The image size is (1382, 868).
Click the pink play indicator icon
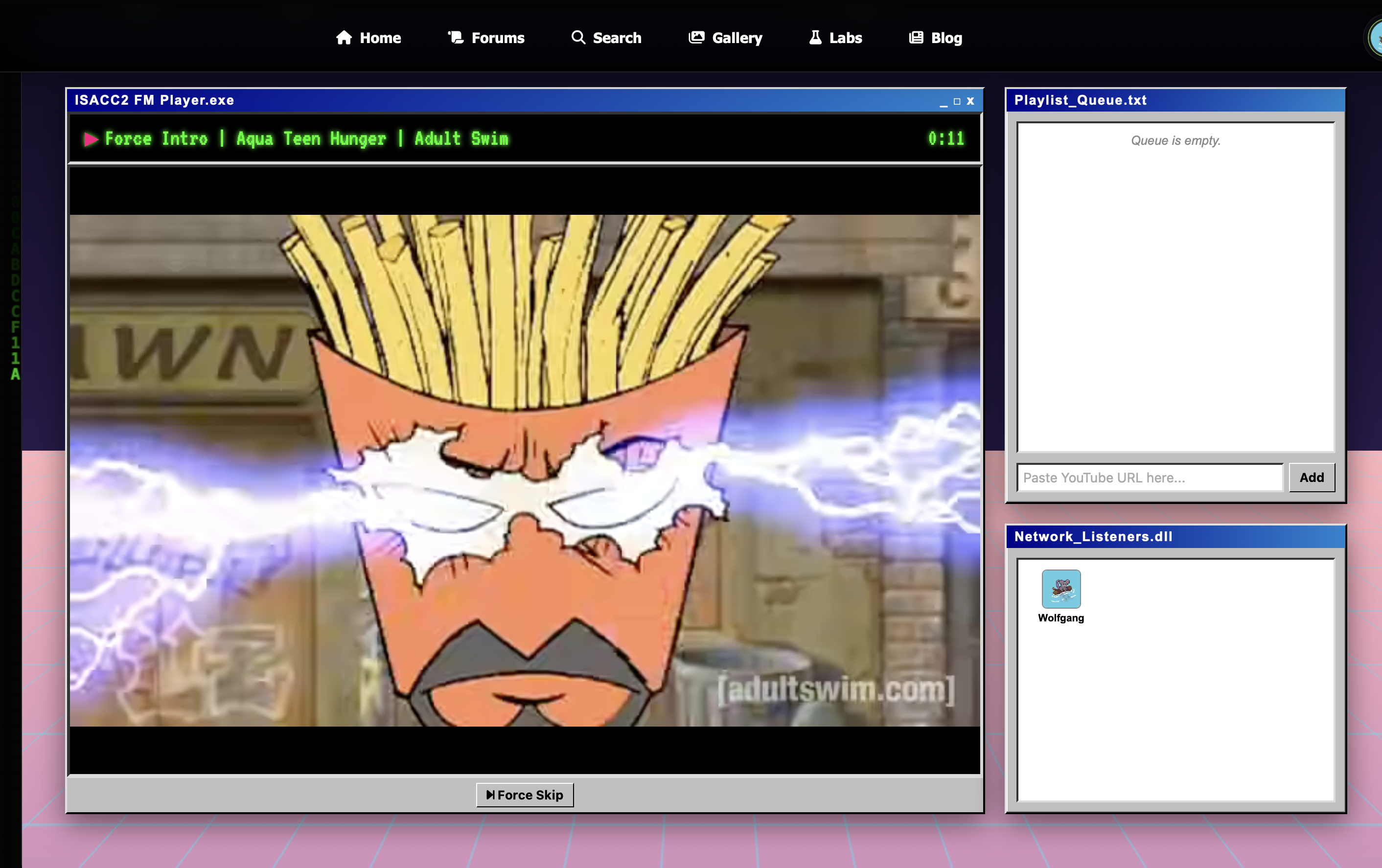click(91, 139)
